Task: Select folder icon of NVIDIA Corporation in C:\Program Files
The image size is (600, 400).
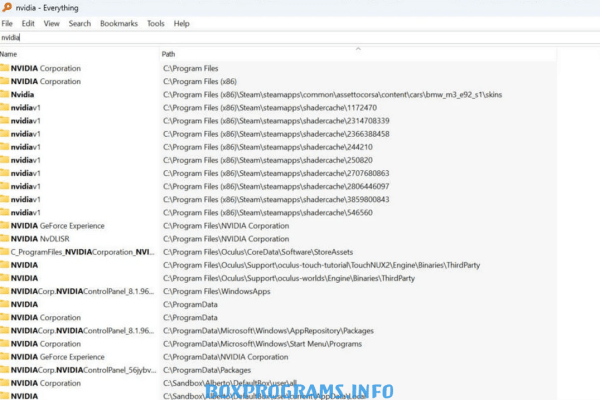Action: [x=5, y=68]
